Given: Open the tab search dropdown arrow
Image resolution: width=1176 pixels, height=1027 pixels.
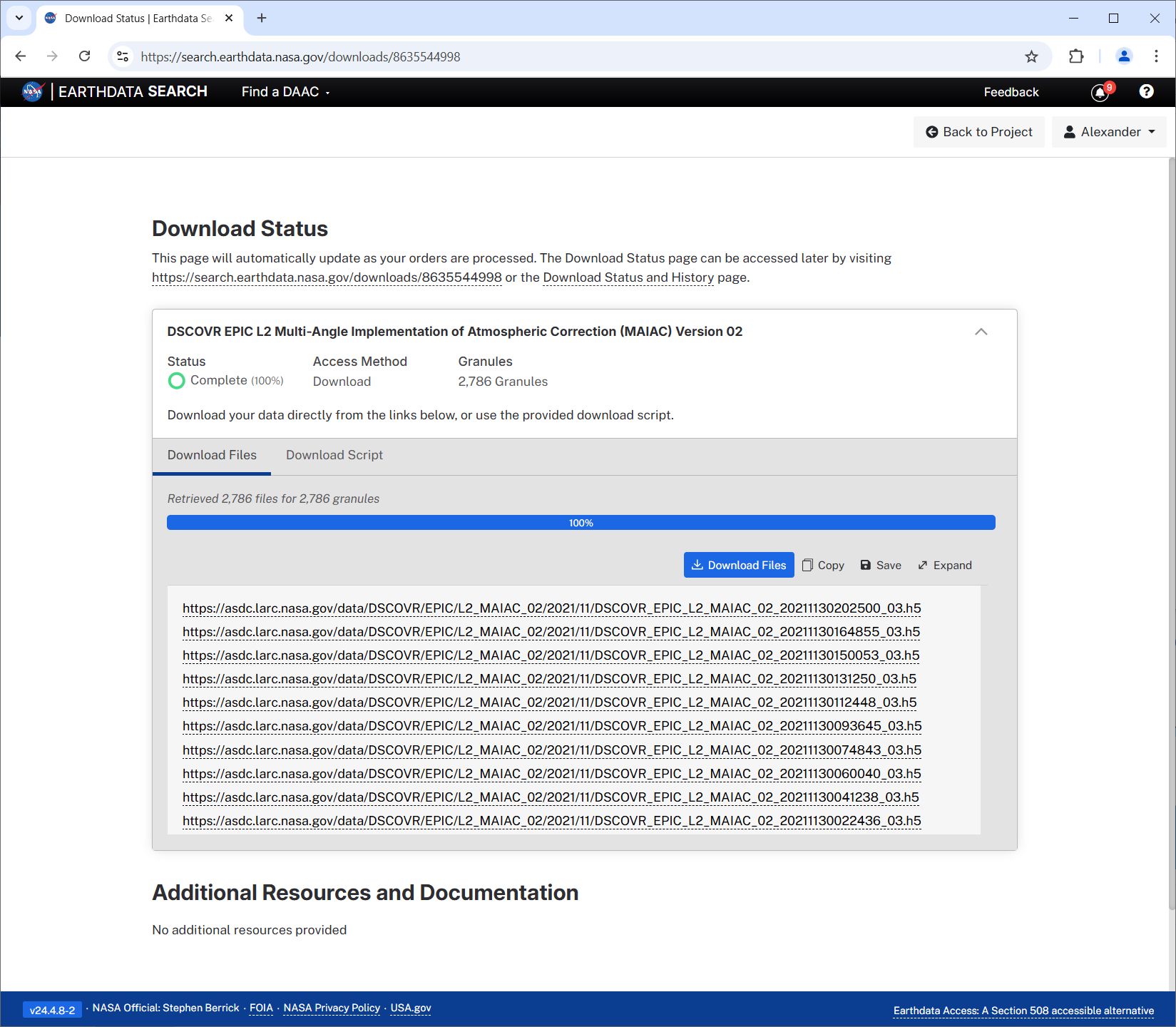Looking at the screenshot, I should (x=19, y=18).
